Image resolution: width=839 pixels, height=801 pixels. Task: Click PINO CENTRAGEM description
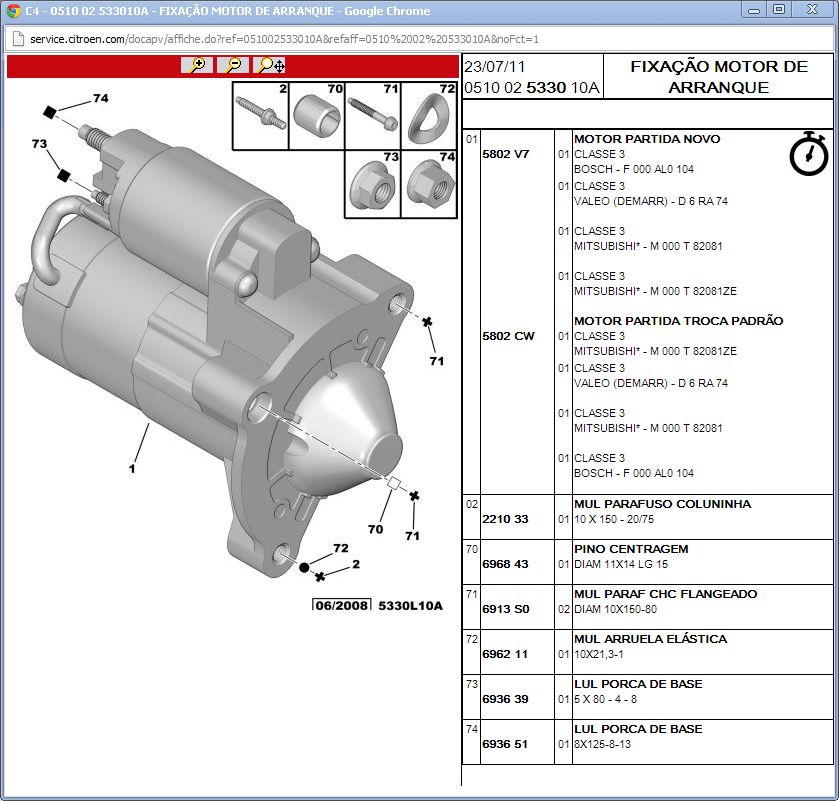[631, 549]
